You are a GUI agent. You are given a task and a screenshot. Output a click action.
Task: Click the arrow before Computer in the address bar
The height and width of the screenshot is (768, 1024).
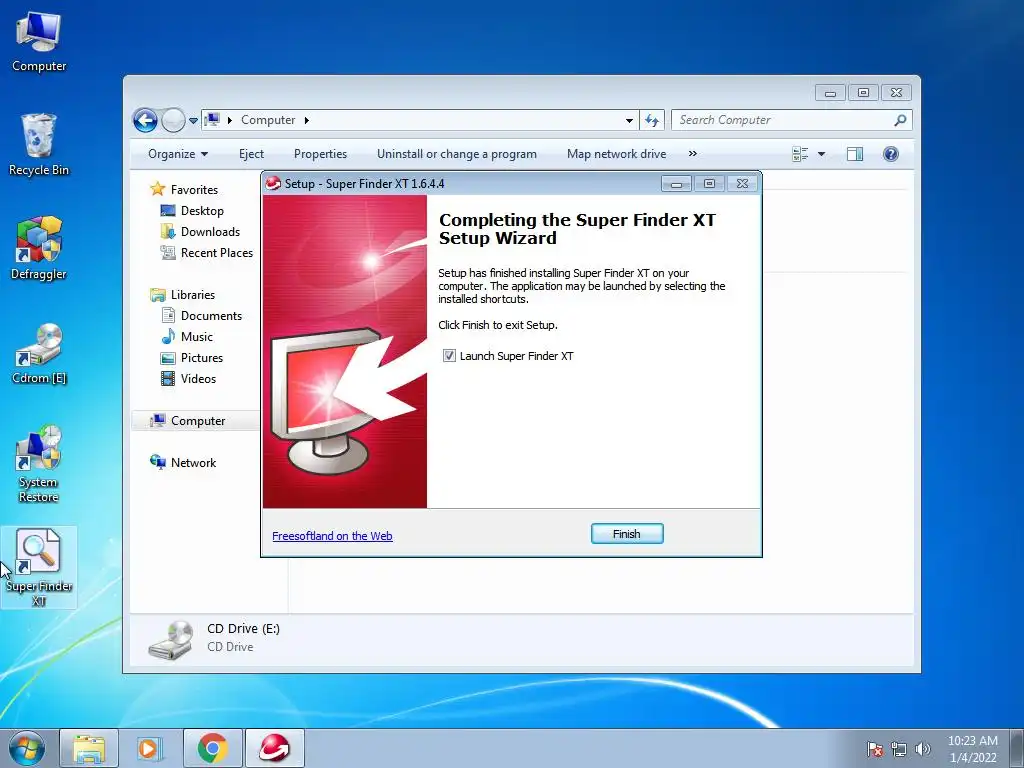tap(230, 120)
